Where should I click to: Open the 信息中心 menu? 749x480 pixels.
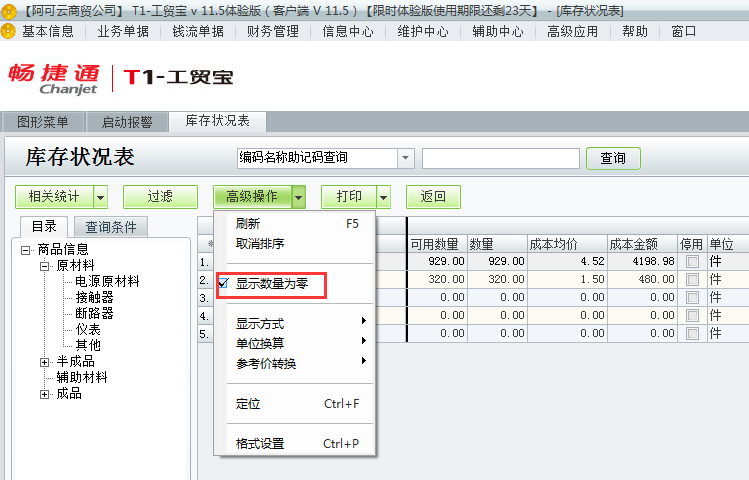tap(348, 32)
